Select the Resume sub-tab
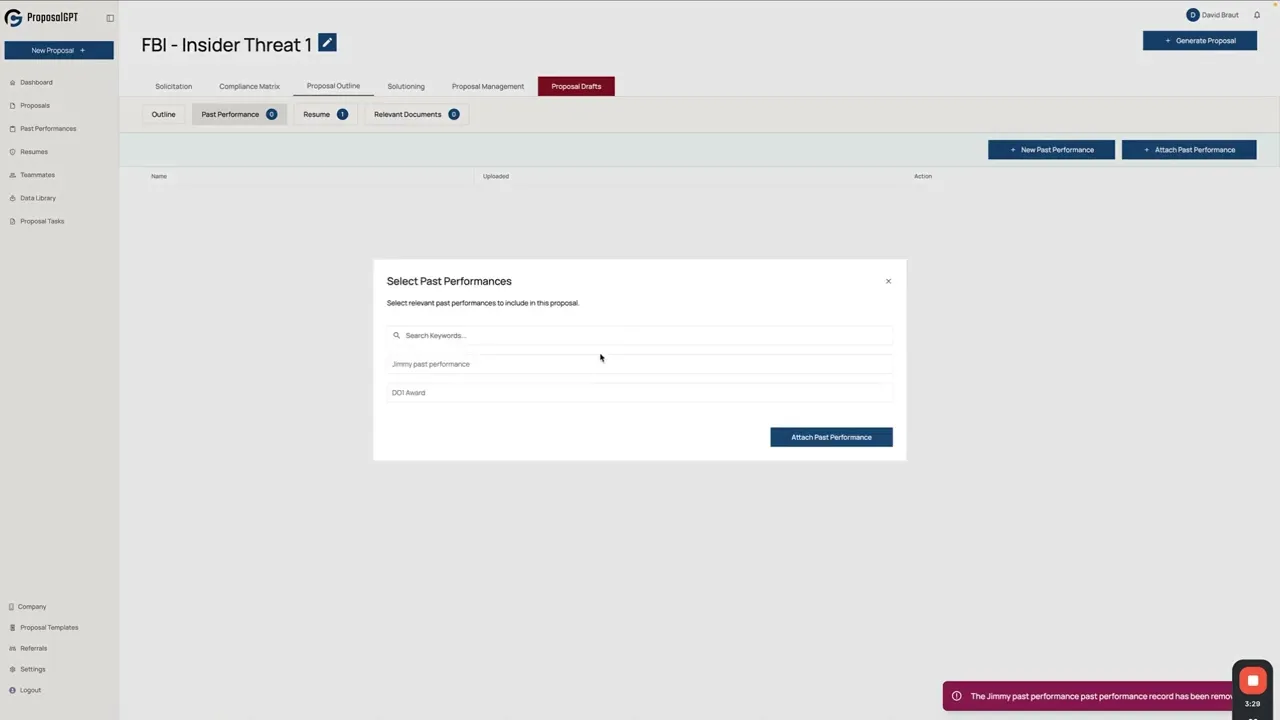Viewport: 1280px width, 720px height. (x=325, y=114)
